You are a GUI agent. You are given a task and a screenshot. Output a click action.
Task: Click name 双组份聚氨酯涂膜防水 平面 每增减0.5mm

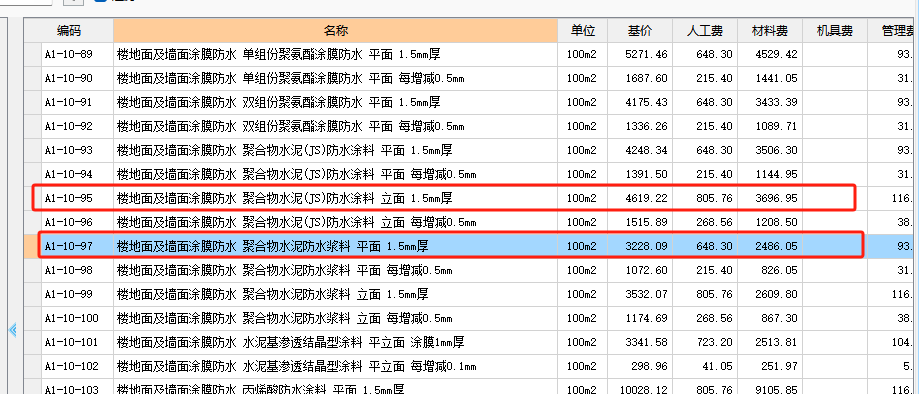pos(353,127)
